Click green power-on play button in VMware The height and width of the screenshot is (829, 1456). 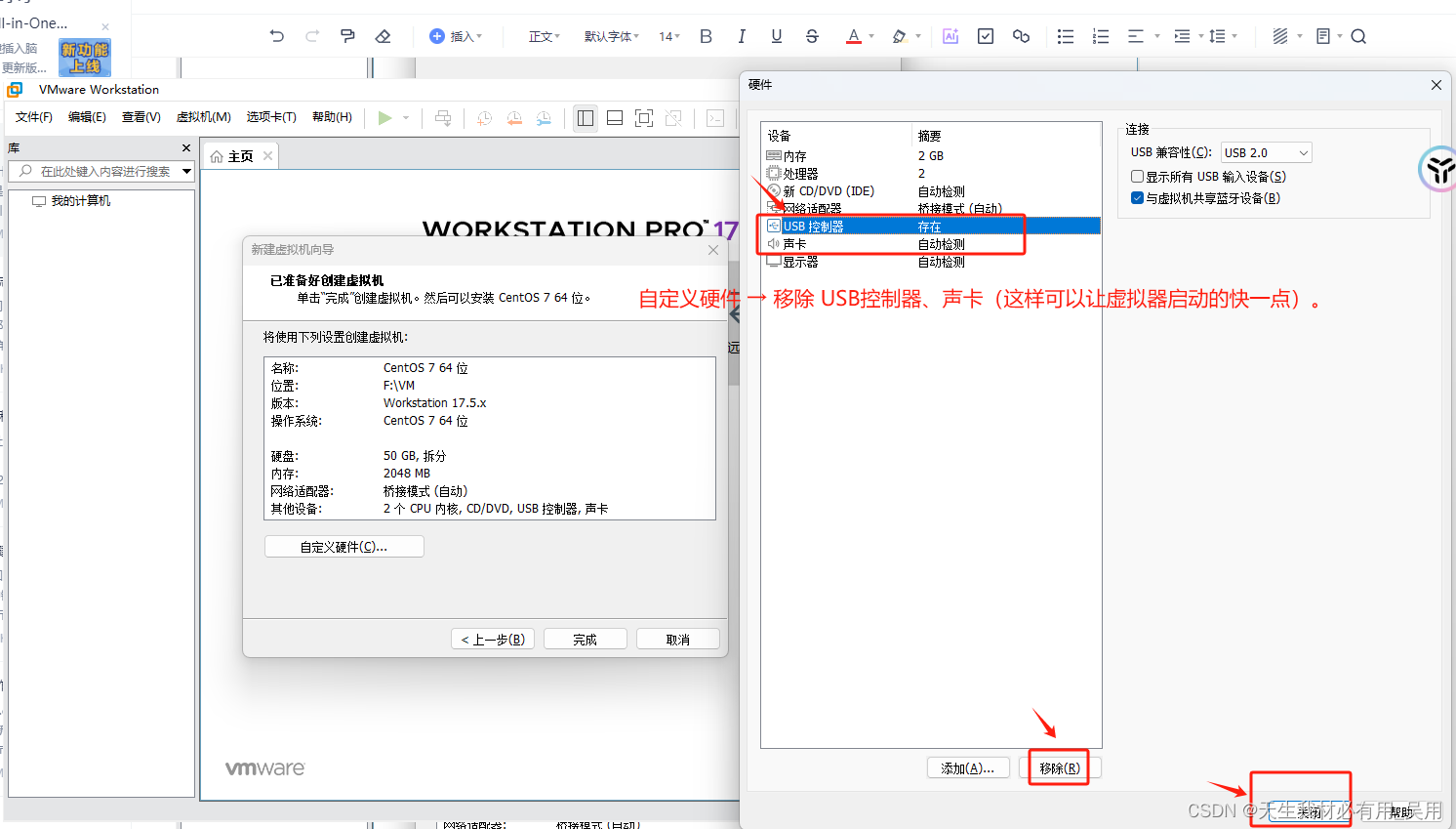384,117
